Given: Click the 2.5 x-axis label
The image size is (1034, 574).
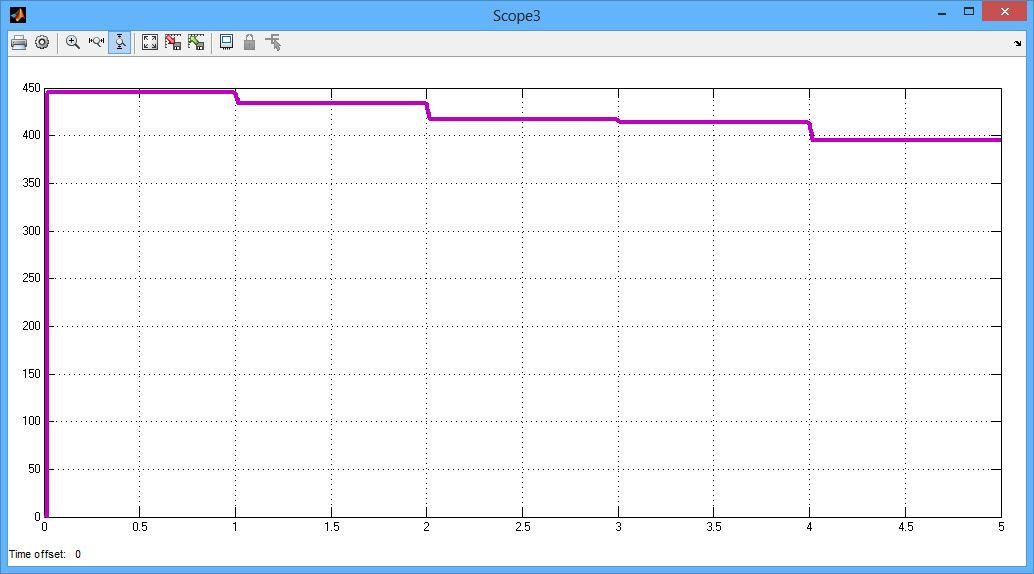Looking at the screenshot, I should pyautogui.click(x=523, y=527).
